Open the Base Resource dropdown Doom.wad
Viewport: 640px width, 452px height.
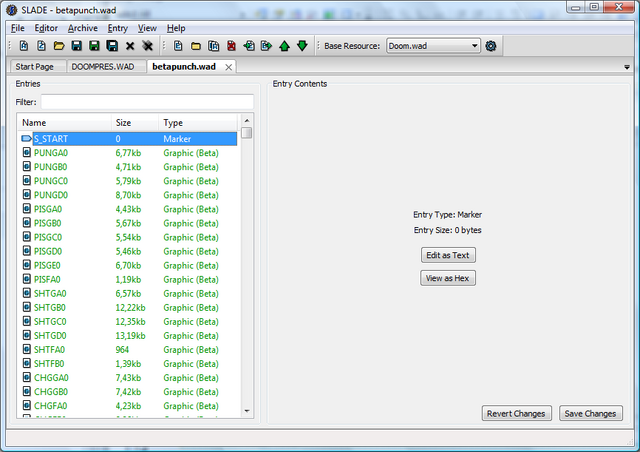tap(433, 46)
